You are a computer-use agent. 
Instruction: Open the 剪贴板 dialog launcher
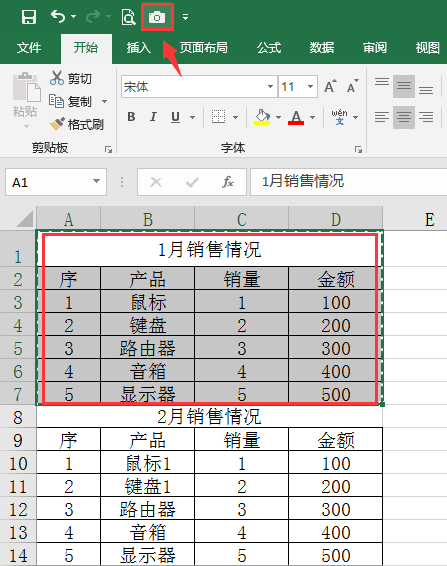[108, 149]
